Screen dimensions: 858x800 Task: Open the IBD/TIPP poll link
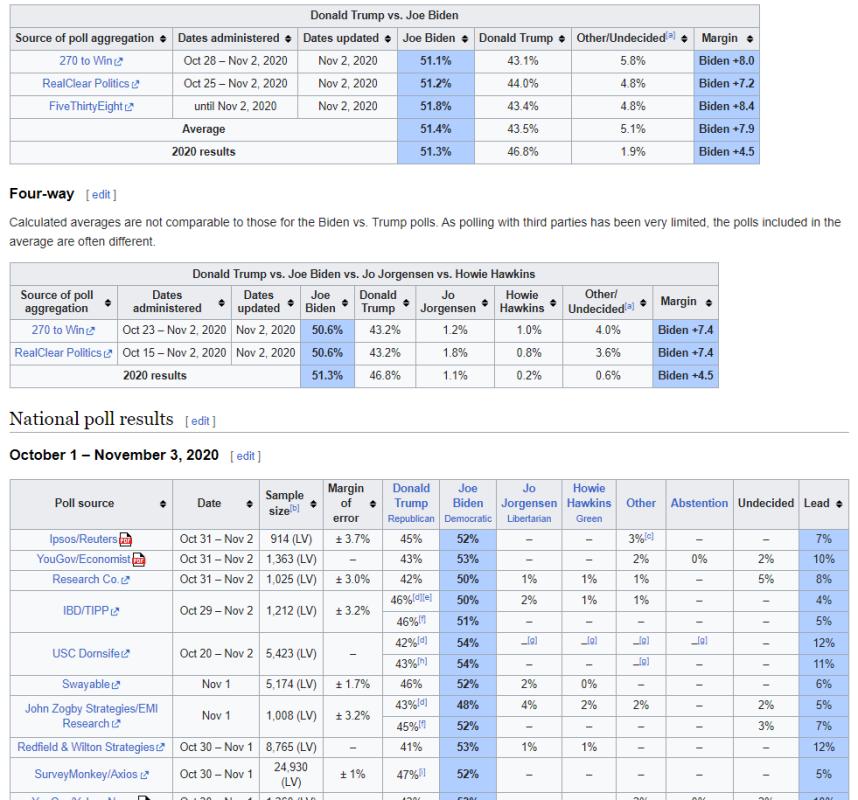coord(91,611)
